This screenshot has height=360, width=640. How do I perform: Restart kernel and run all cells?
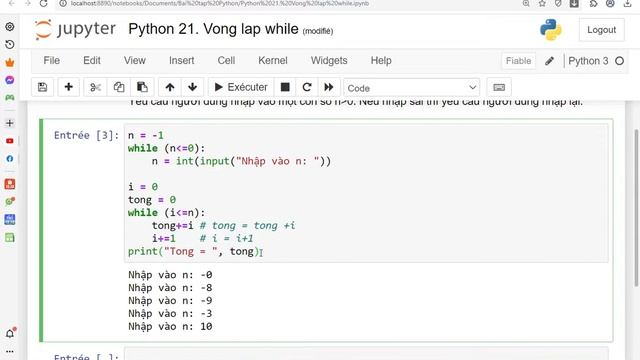[329, 87]
